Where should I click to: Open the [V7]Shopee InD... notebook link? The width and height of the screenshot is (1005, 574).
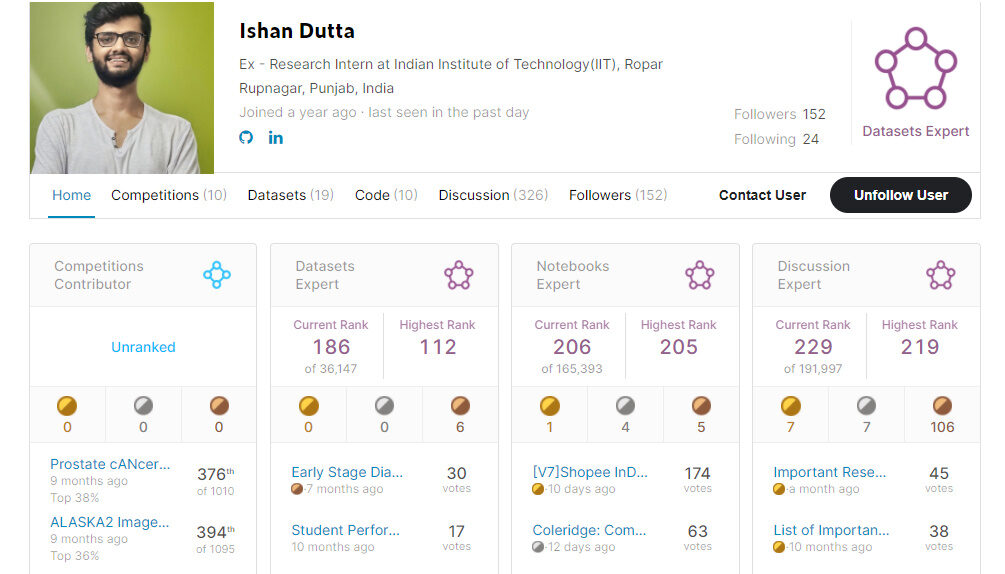click(590, 472)
